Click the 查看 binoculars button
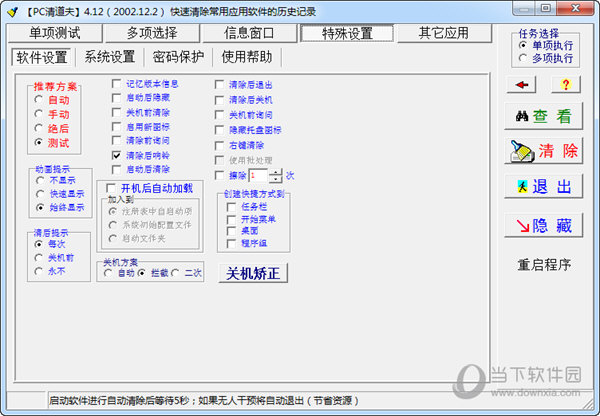This screenshot has height=416, width=600. (x=543, y=116)
